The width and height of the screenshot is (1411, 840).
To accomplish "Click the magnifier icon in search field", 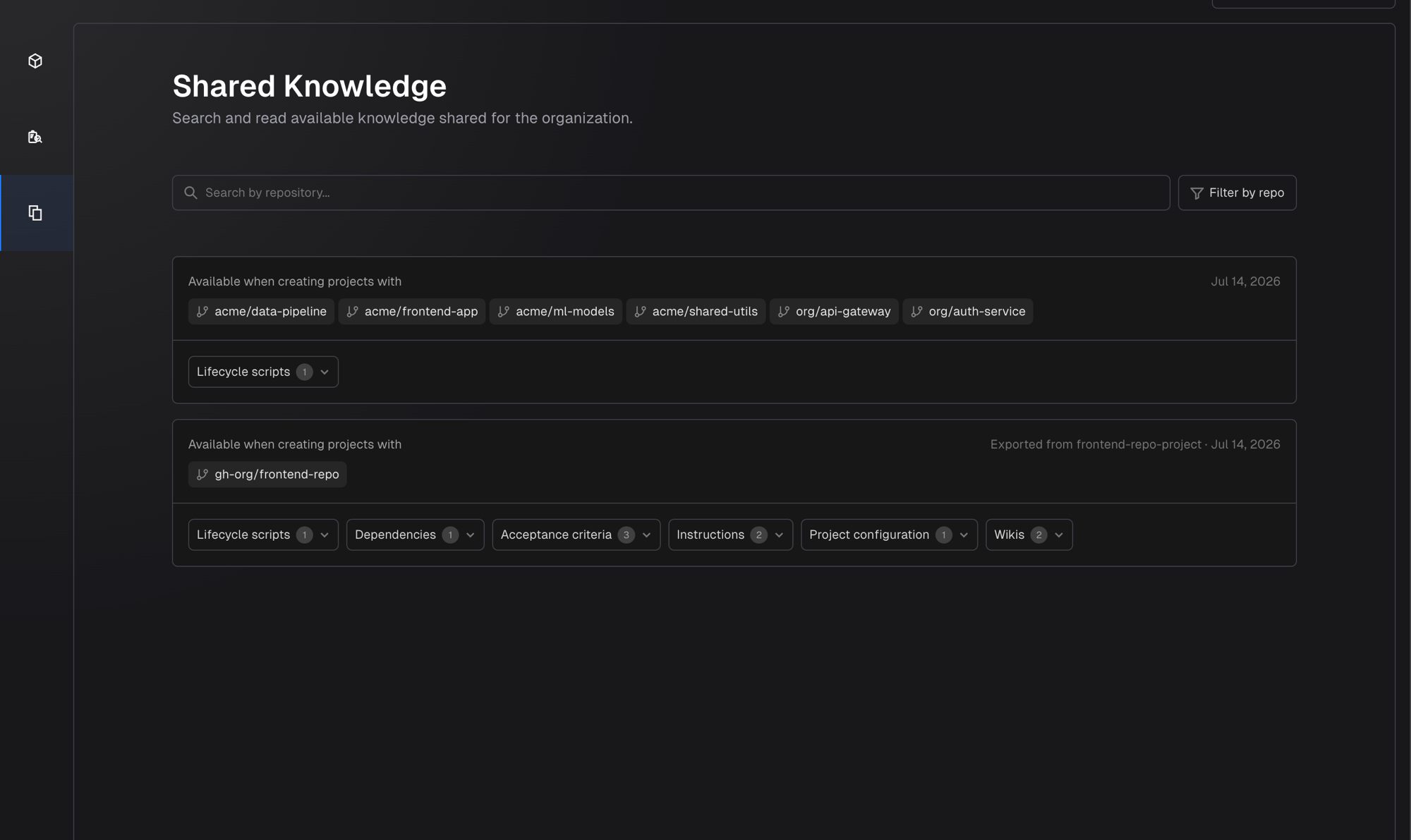I will (x=190, y=193).
